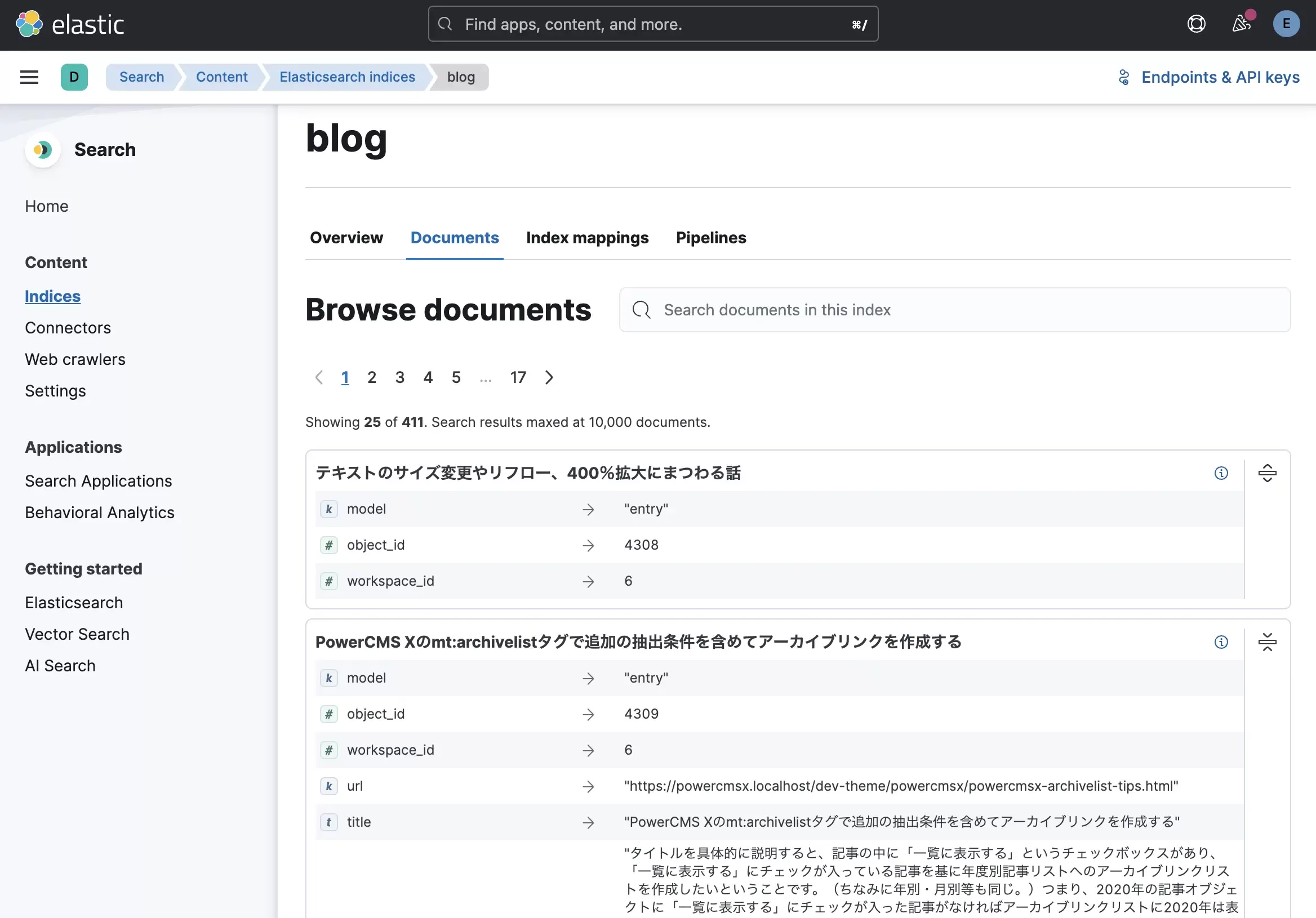Open Home in the sidebar
Viewport: 1316px width, 918px height.
tap(46, 206)
